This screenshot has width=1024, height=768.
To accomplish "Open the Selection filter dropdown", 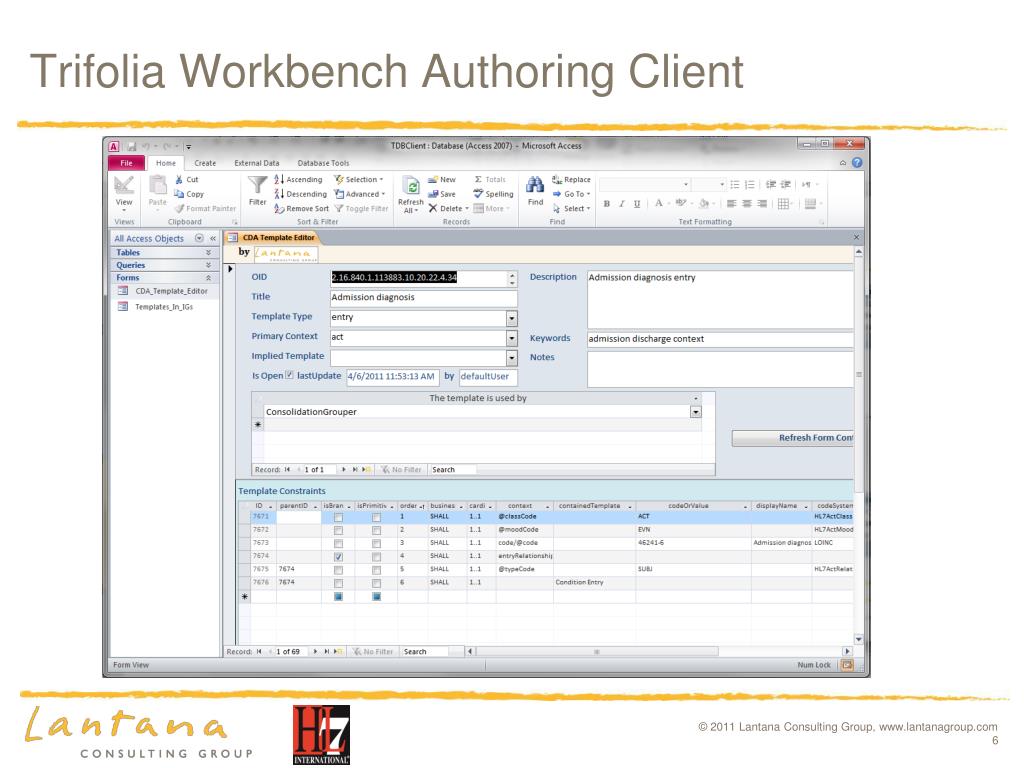I will 359,180.
